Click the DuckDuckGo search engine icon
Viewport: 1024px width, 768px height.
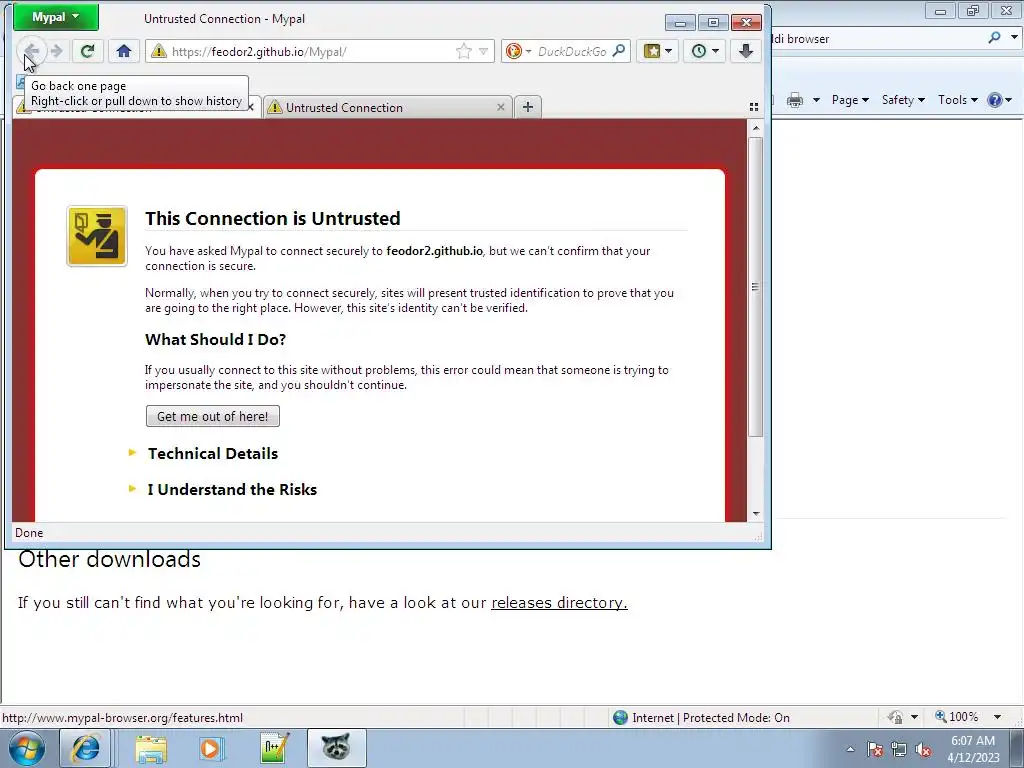point(514,51)
